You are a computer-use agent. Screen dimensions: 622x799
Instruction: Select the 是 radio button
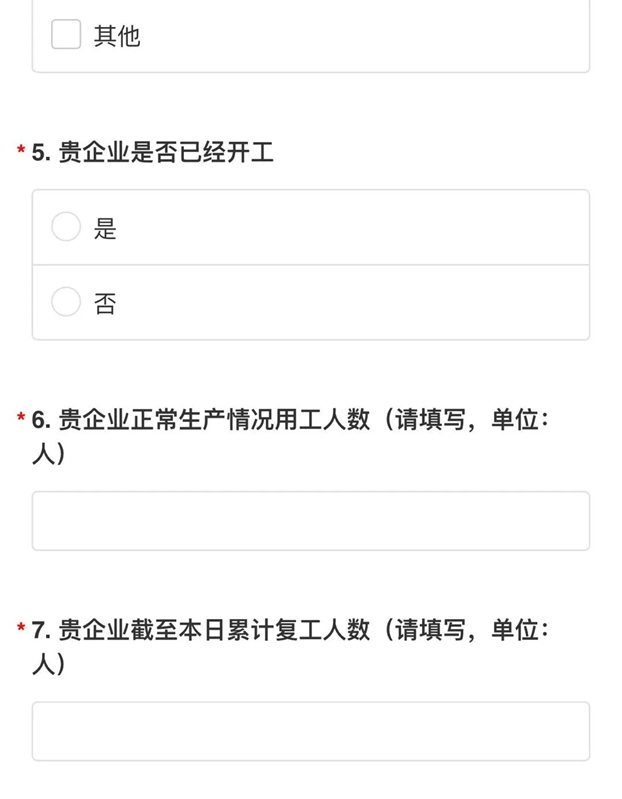(66, 227)
